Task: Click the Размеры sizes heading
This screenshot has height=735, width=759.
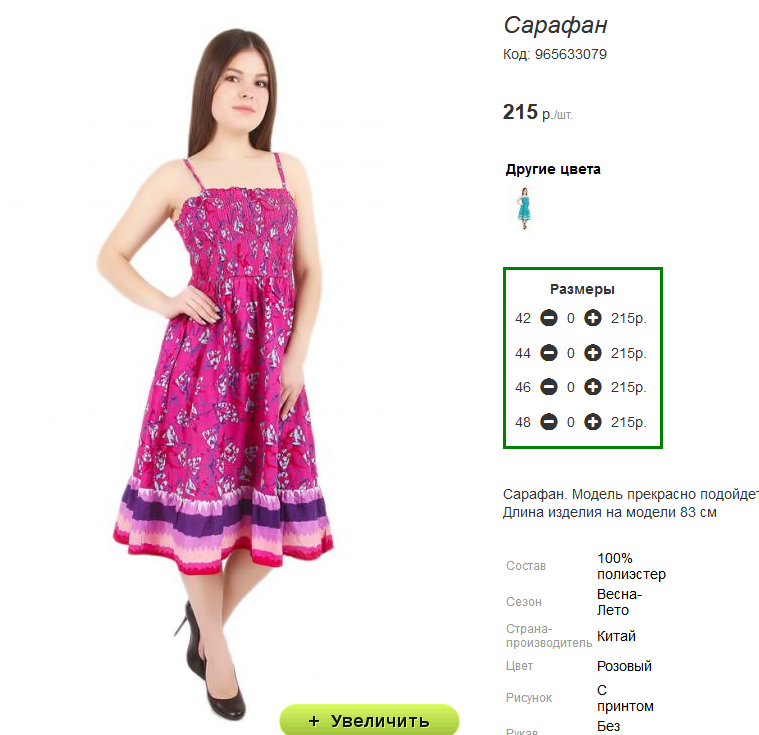Action: tap(582, 290)
